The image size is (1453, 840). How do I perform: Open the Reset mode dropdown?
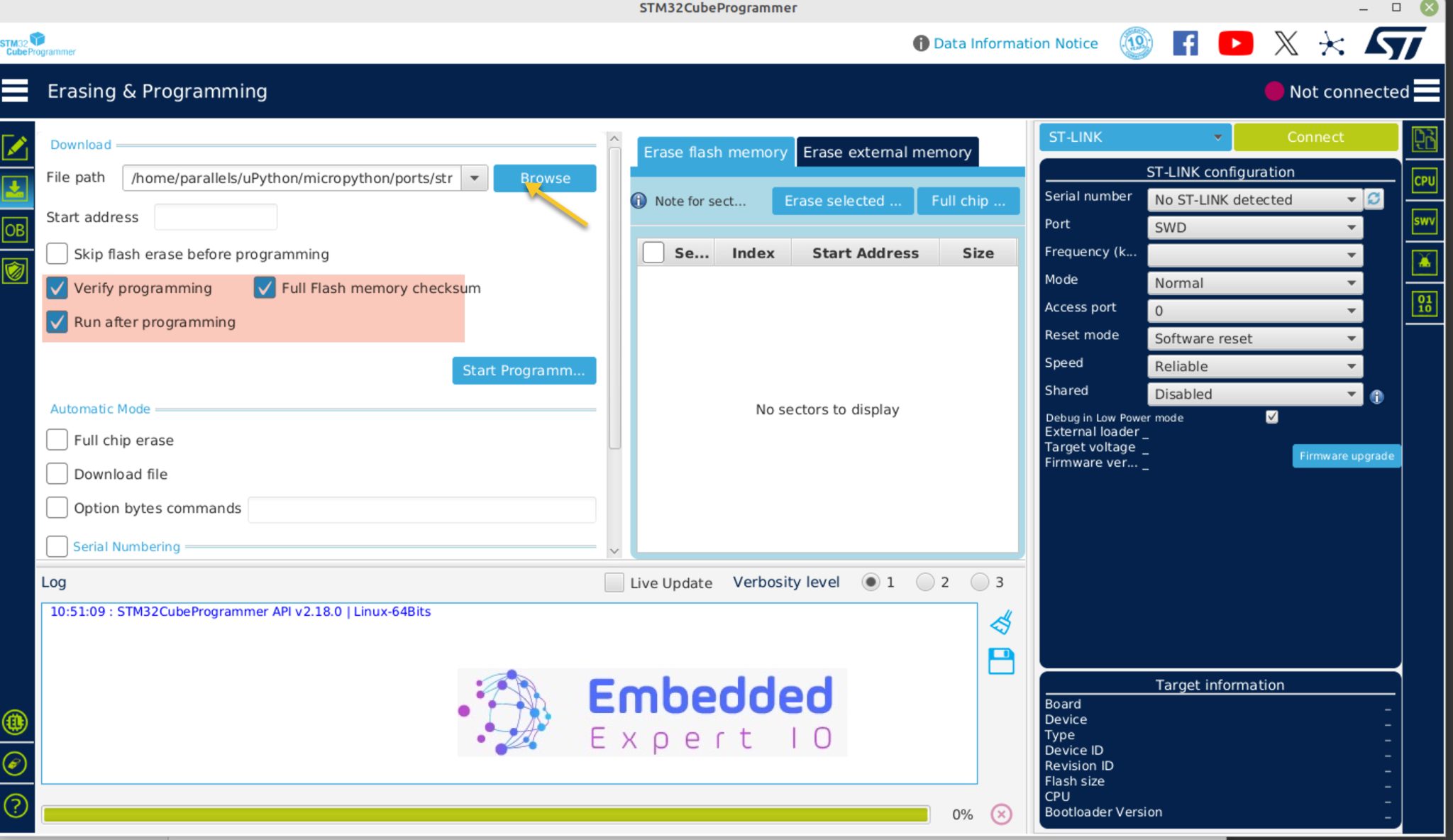(x=1352, y=338)
